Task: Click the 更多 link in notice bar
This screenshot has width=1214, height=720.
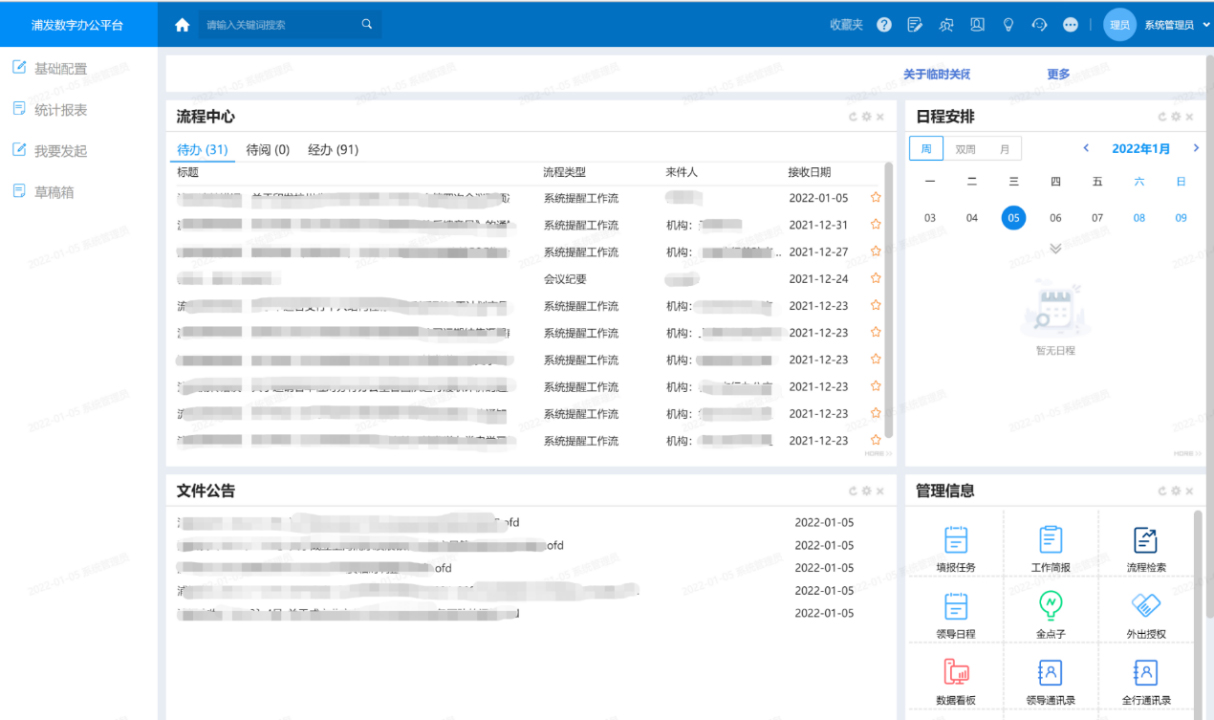Action: [1058, 74]
